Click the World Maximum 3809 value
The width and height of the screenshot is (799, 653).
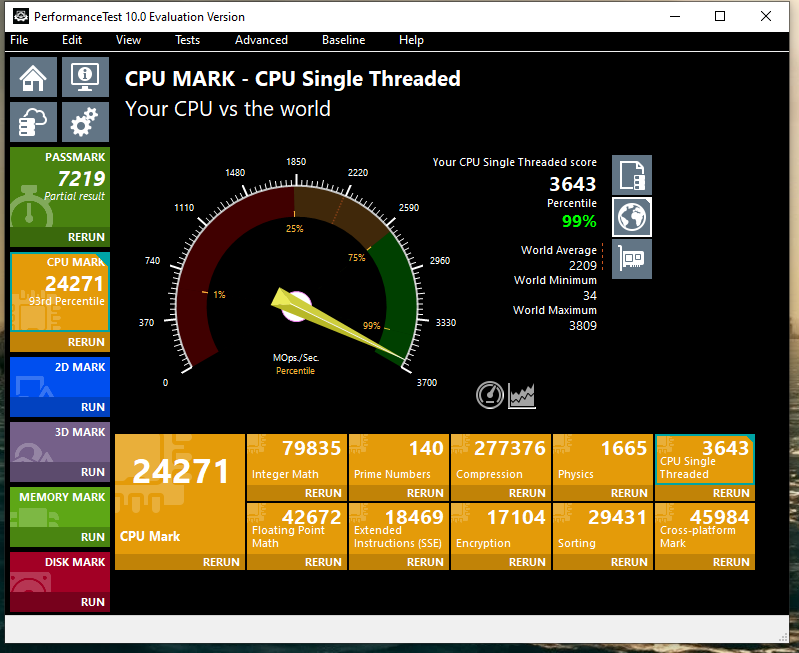583,325
